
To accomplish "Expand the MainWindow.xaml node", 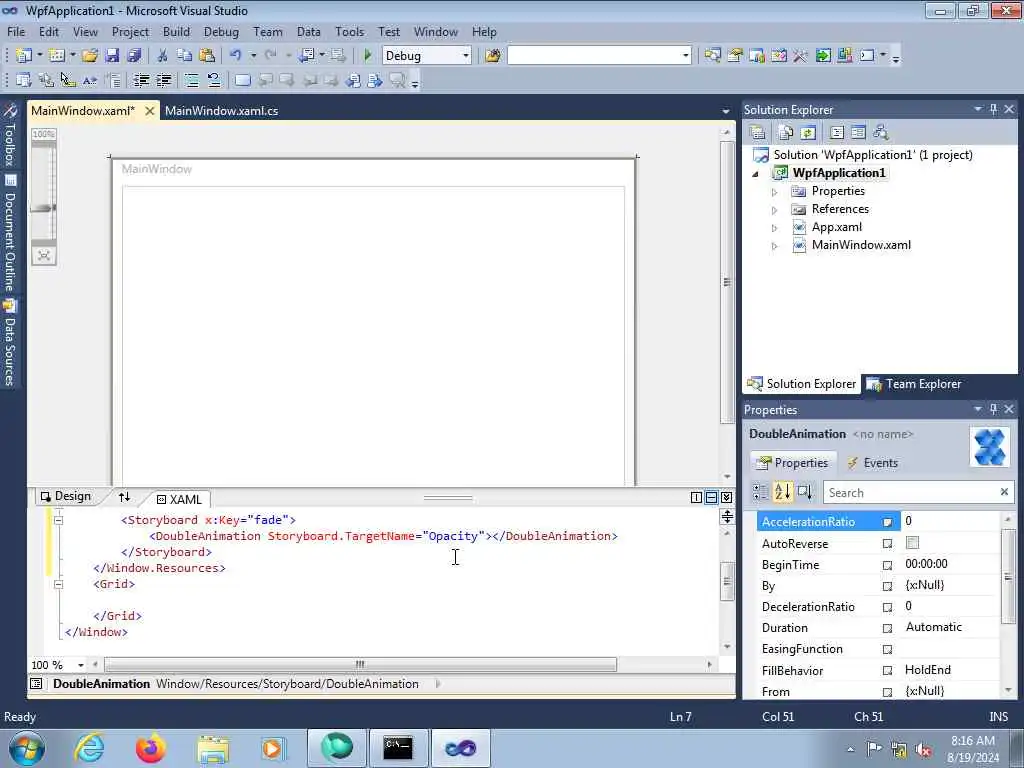I will coord(775,246).
